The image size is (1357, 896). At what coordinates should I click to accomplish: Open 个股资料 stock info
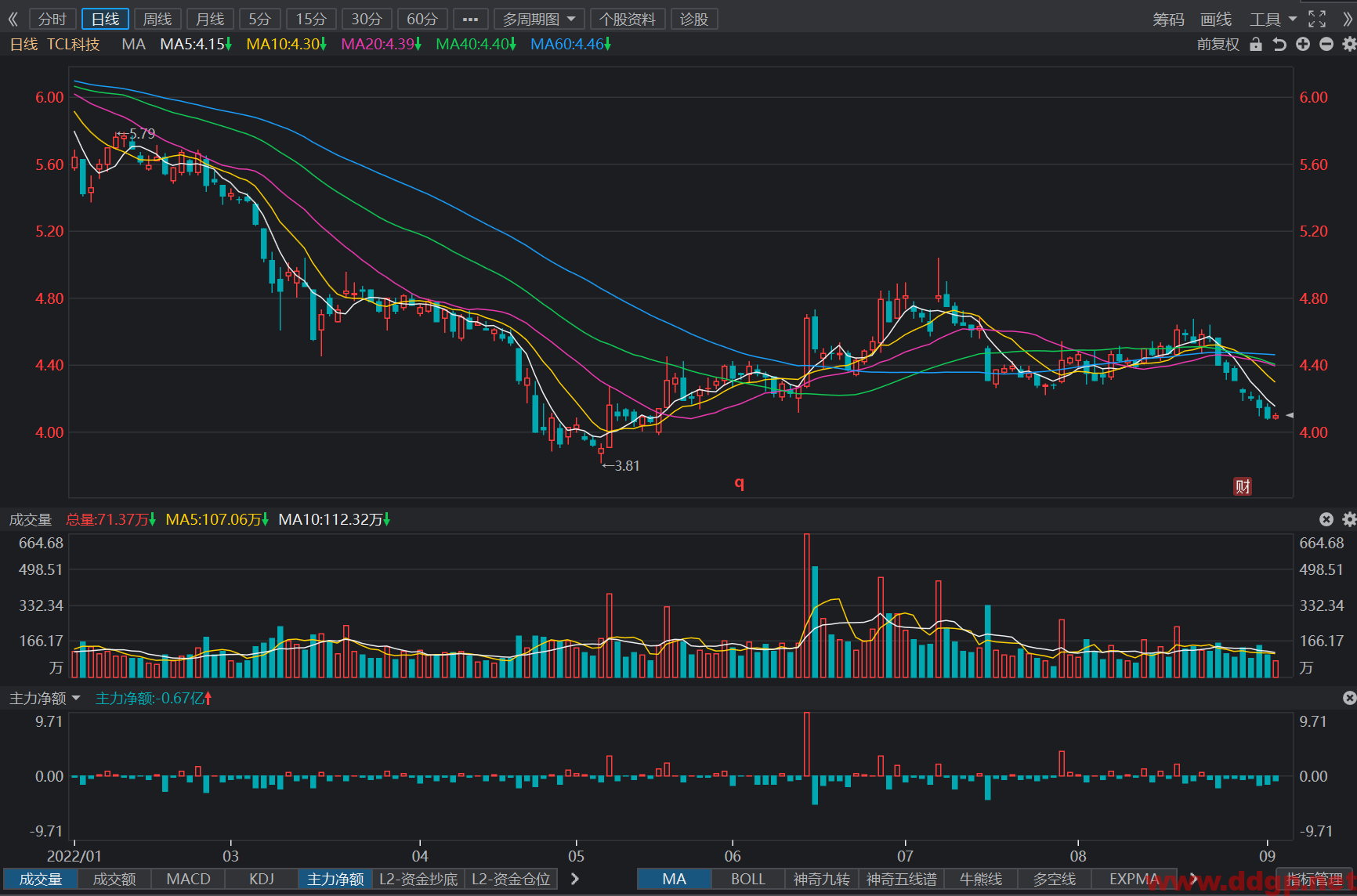coord(628,19)
